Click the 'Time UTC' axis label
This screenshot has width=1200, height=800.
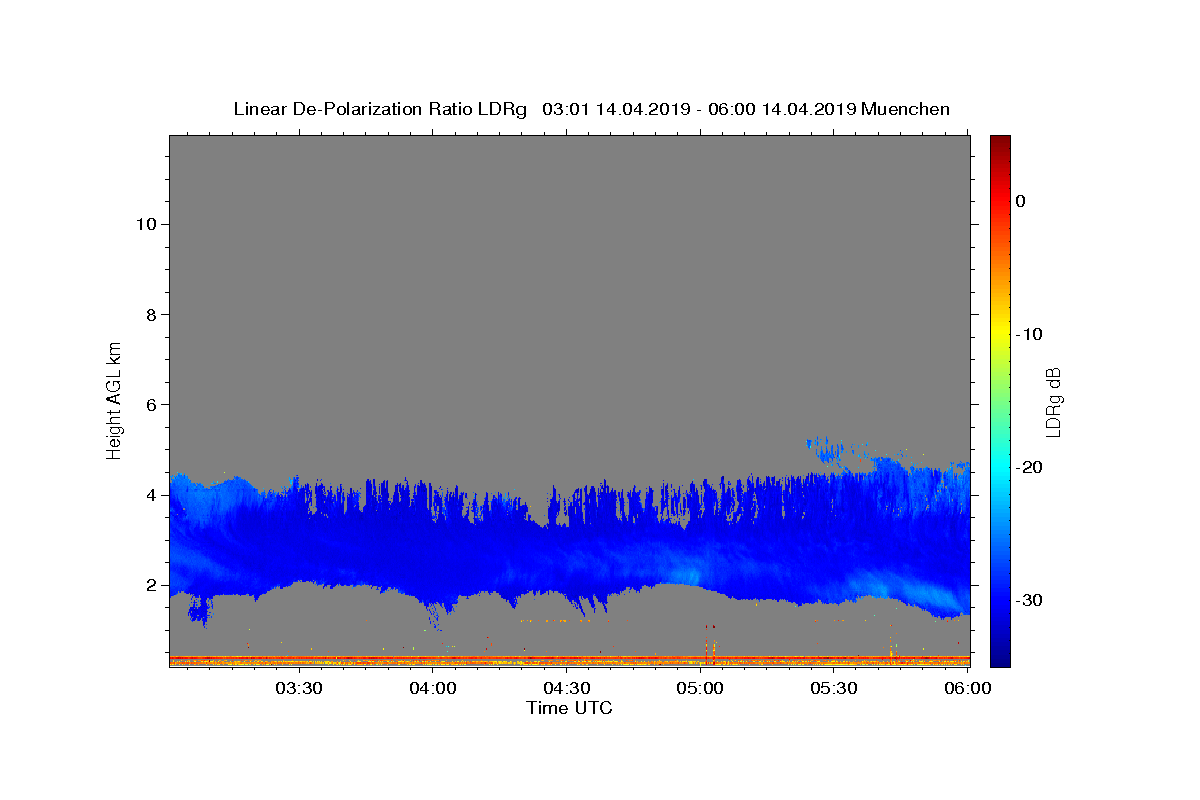tap(569, 708)
